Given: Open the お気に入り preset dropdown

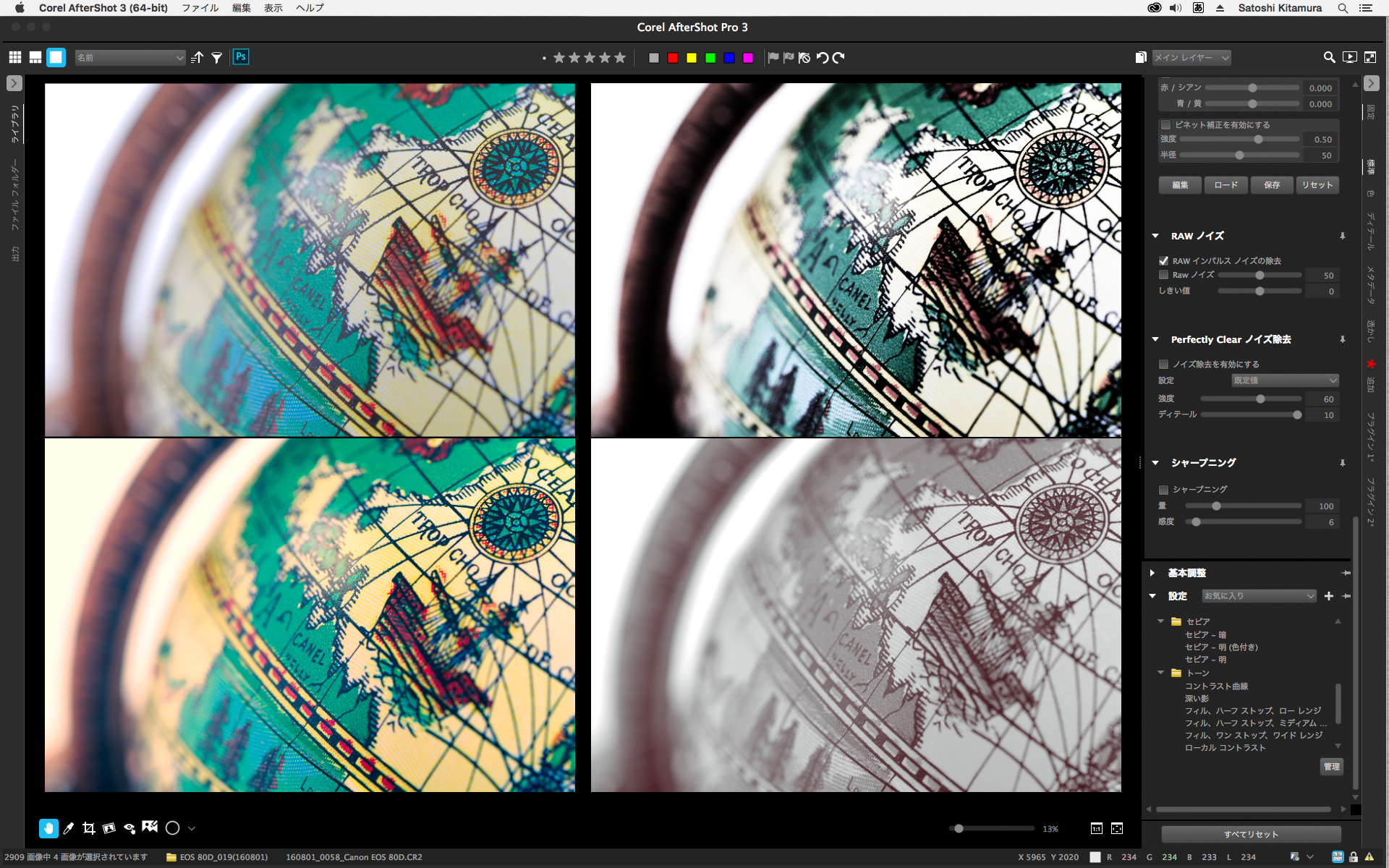Looking at the screenshot, I should coord(1259,596).
